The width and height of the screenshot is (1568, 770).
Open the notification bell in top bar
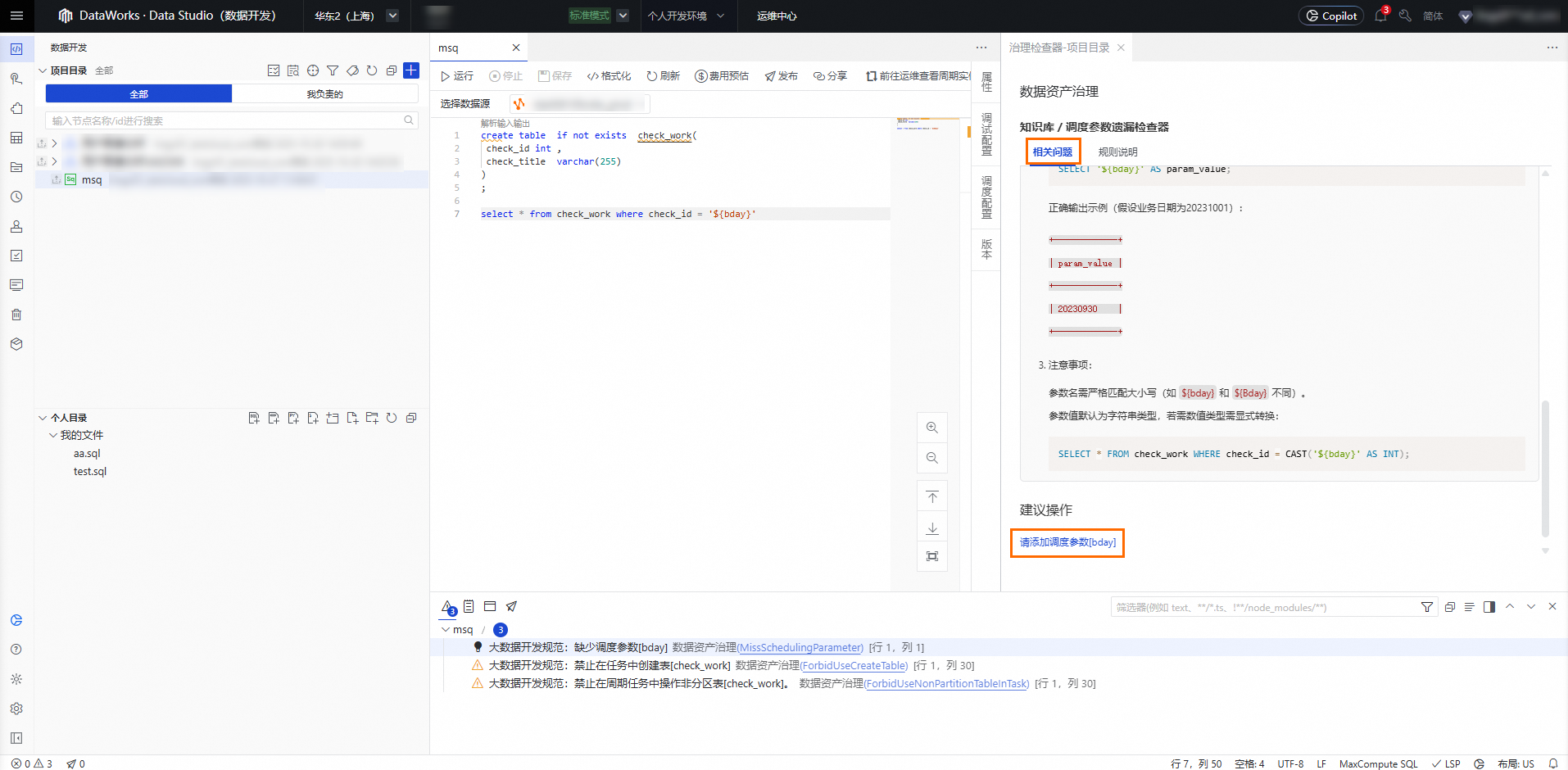click(x=1380, y=16)
